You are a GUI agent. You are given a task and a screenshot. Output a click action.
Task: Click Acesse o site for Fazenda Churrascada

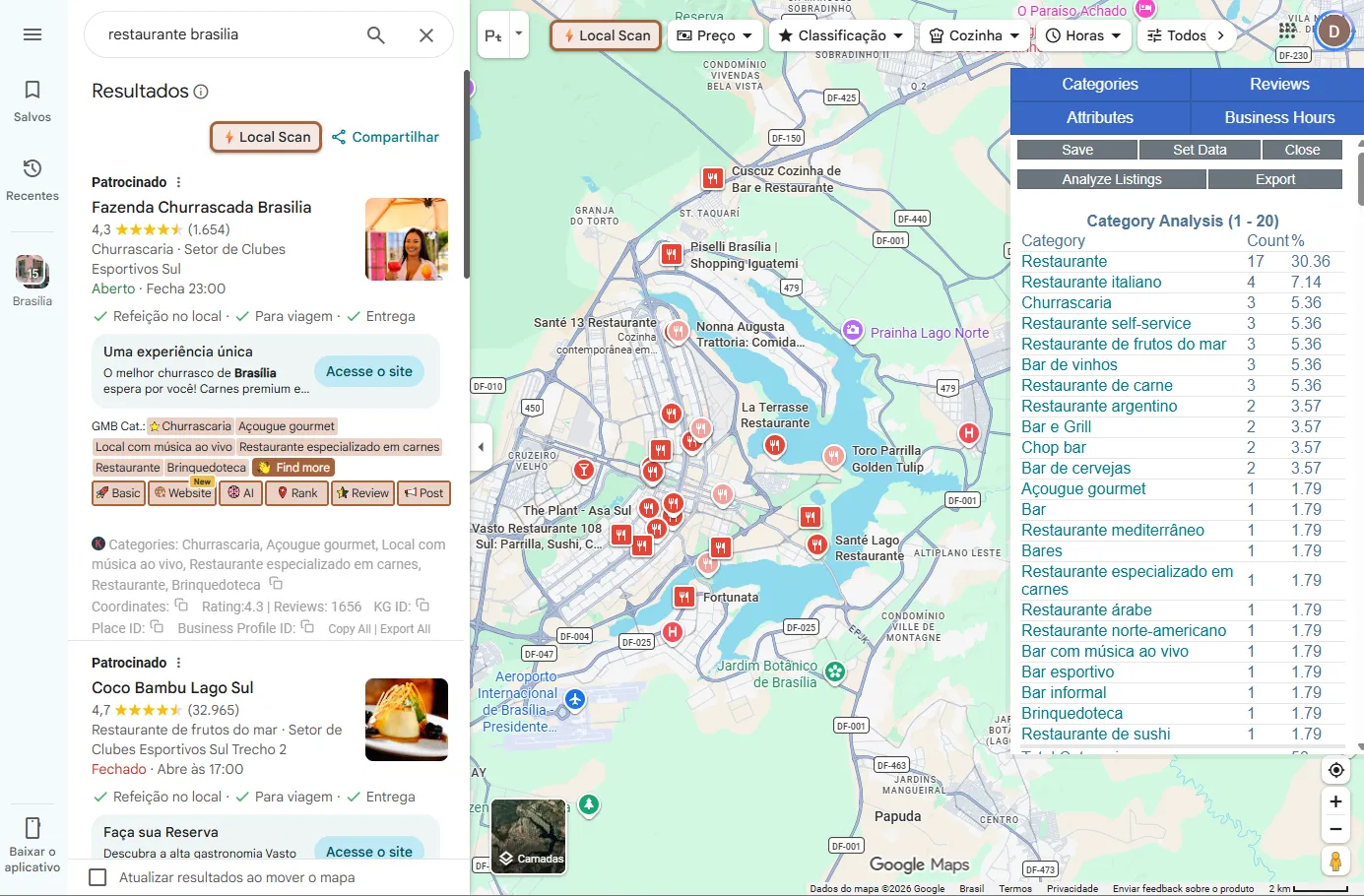[369, 371]
